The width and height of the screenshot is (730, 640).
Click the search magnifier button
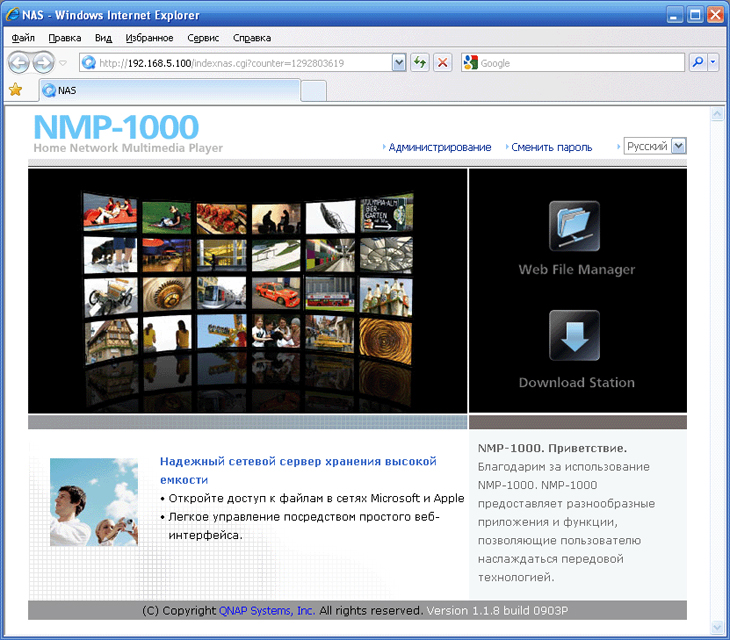pyautogui.click(x=698, y=63)
